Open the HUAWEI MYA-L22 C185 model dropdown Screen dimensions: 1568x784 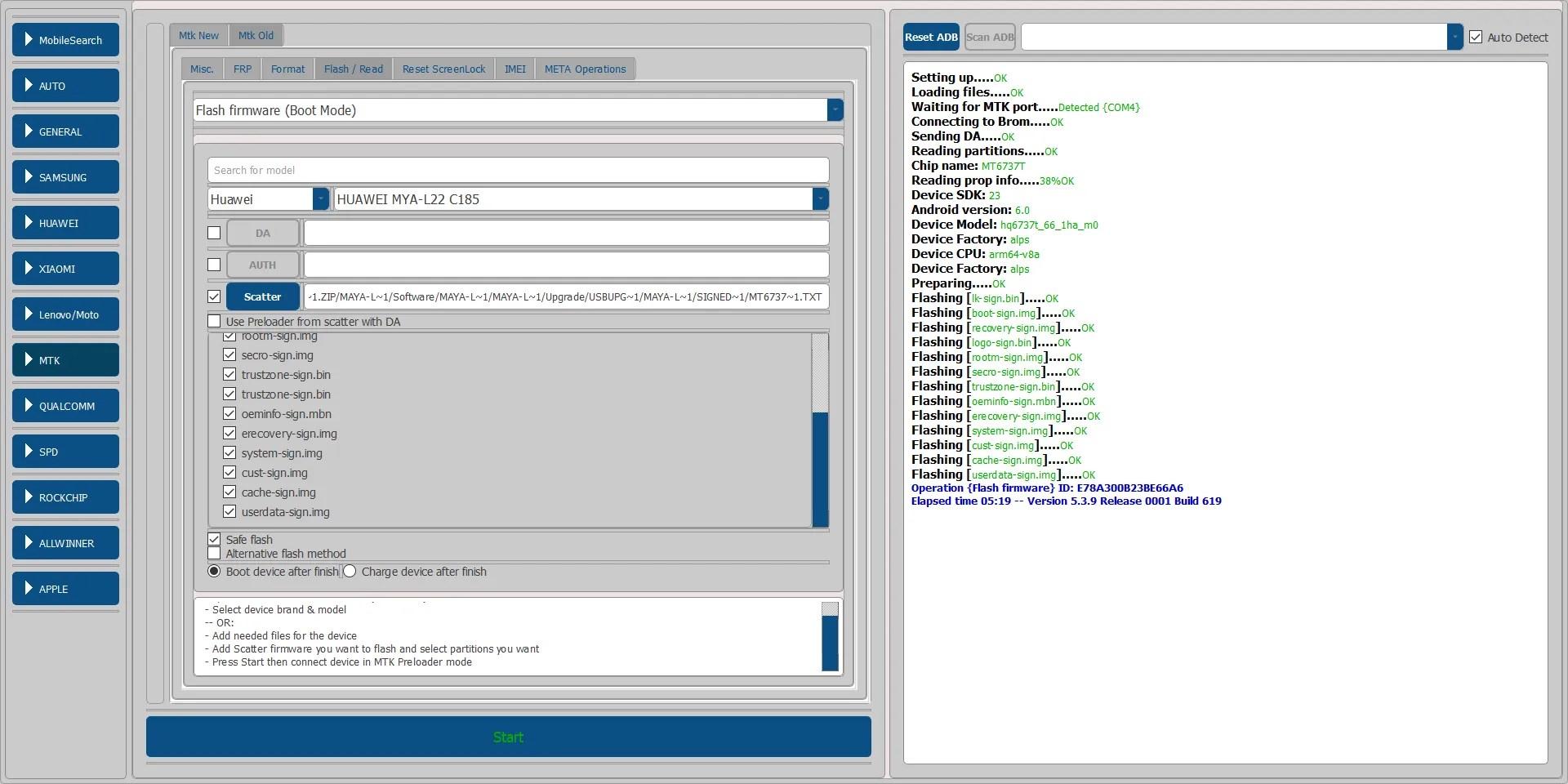click(820, 199)
